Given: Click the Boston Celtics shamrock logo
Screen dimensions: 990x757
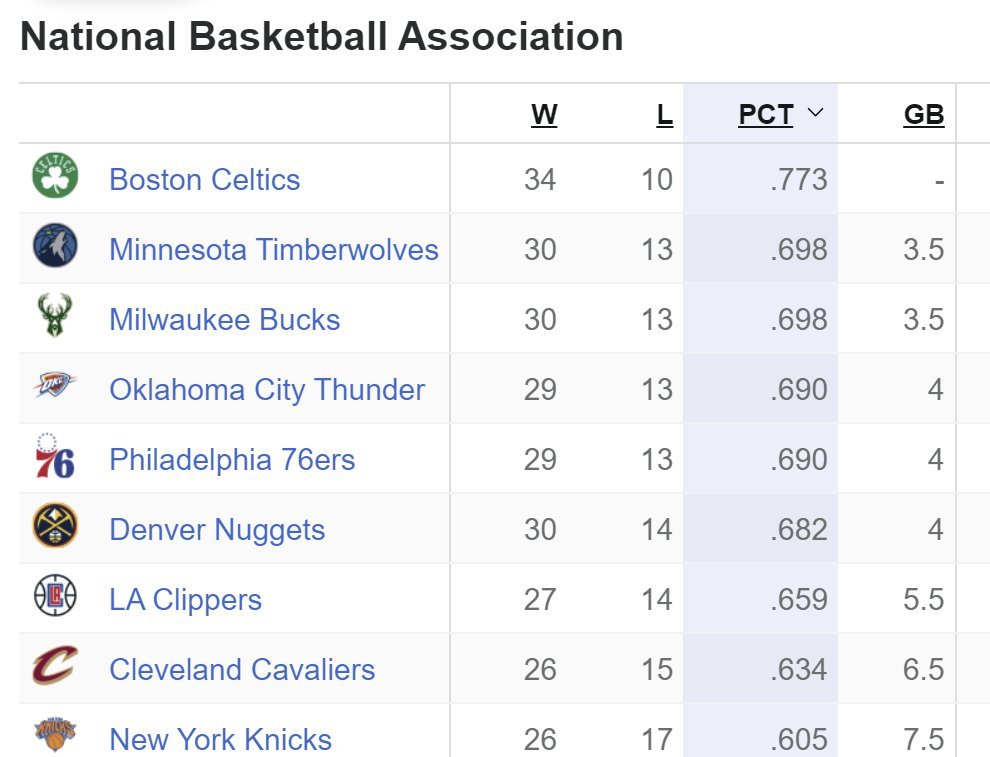Looking at the screenshot, I should (56, 176).
